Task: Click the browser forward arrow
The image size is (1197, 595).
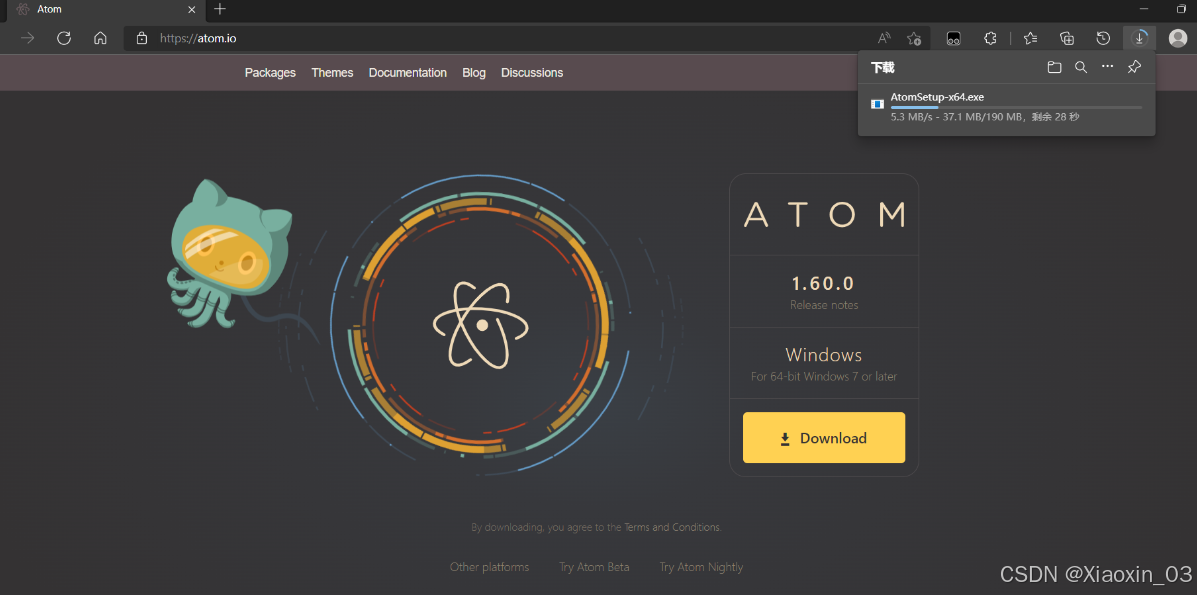Action: point(27,38)
